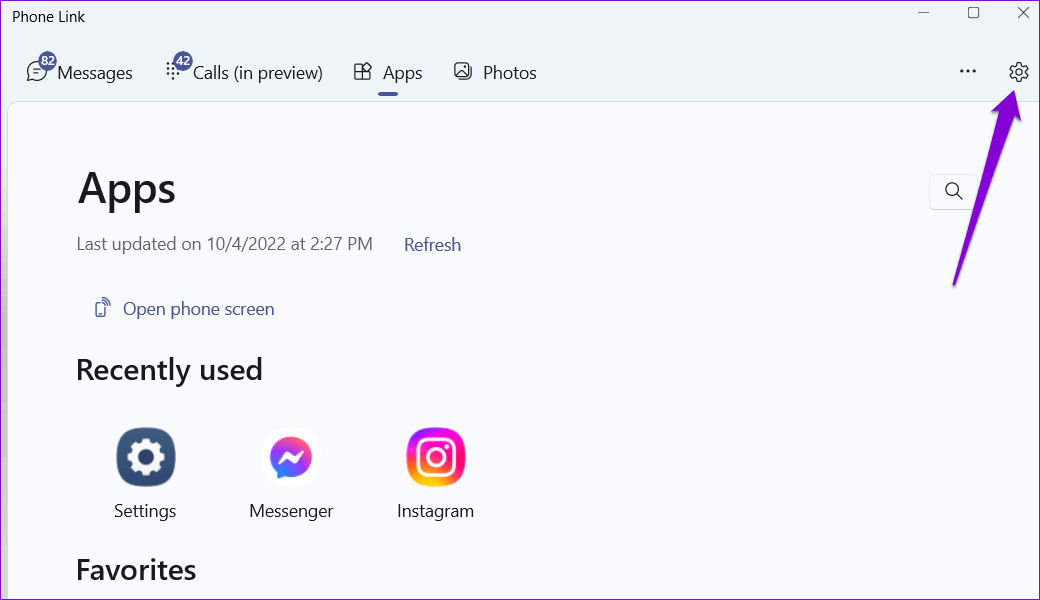
Task: Click the Favorites heading
Action: click(x=136, y=570)
